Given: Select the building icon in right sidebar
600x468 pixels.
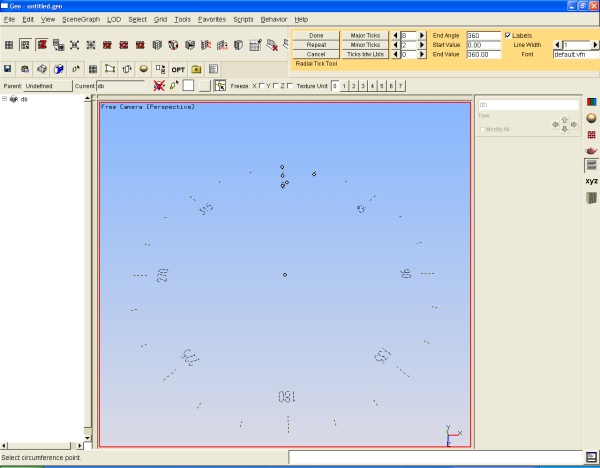Looking at the screenshot, I should click(591, 198).
